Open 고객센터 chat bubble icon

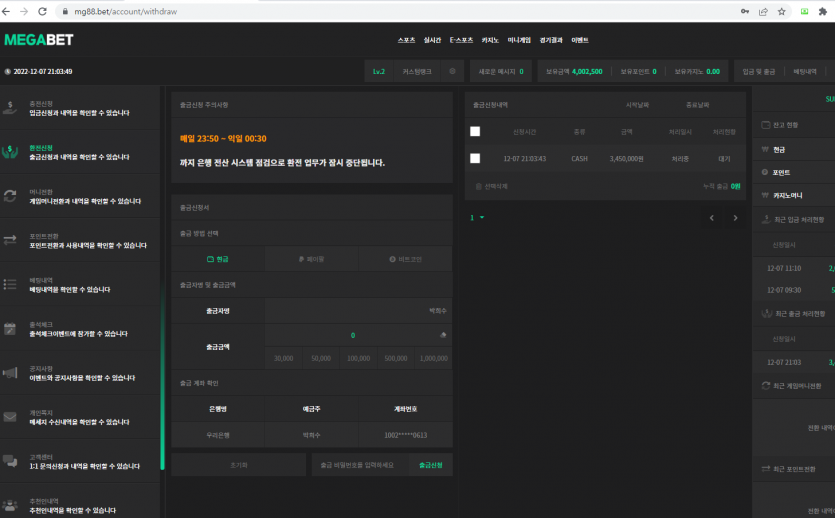click(x=10, y=460)
